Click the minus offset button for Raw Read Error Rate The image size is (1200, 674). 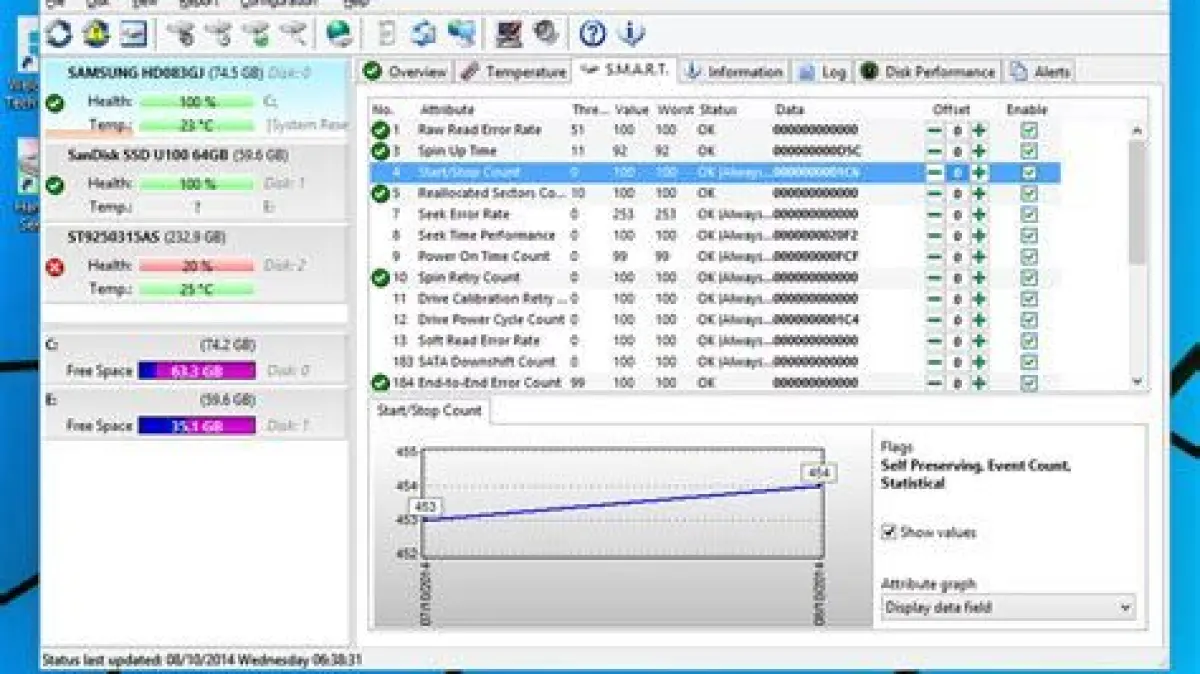point(934,130)
